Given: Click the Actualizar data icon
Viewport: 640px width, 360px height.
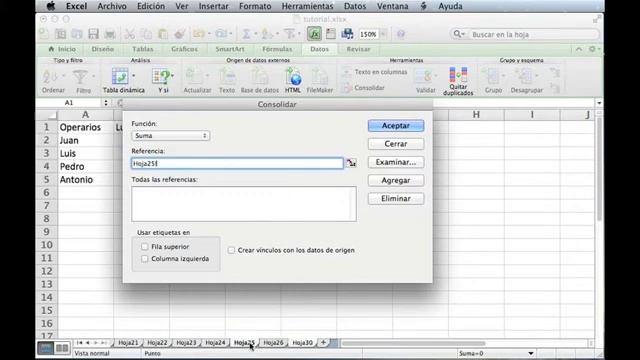Looking at the screenshot, I should [x=194, y=76].
